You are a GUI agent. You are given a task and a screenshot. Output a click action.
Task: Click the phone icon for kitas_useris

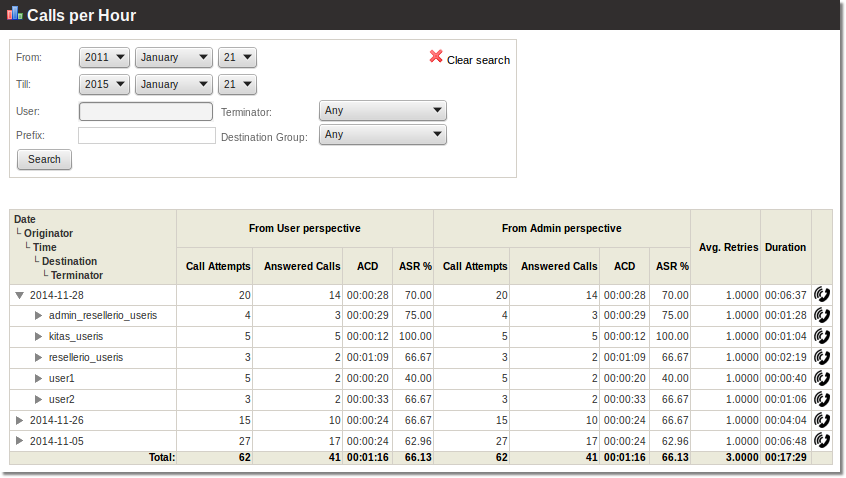point(822,337)
